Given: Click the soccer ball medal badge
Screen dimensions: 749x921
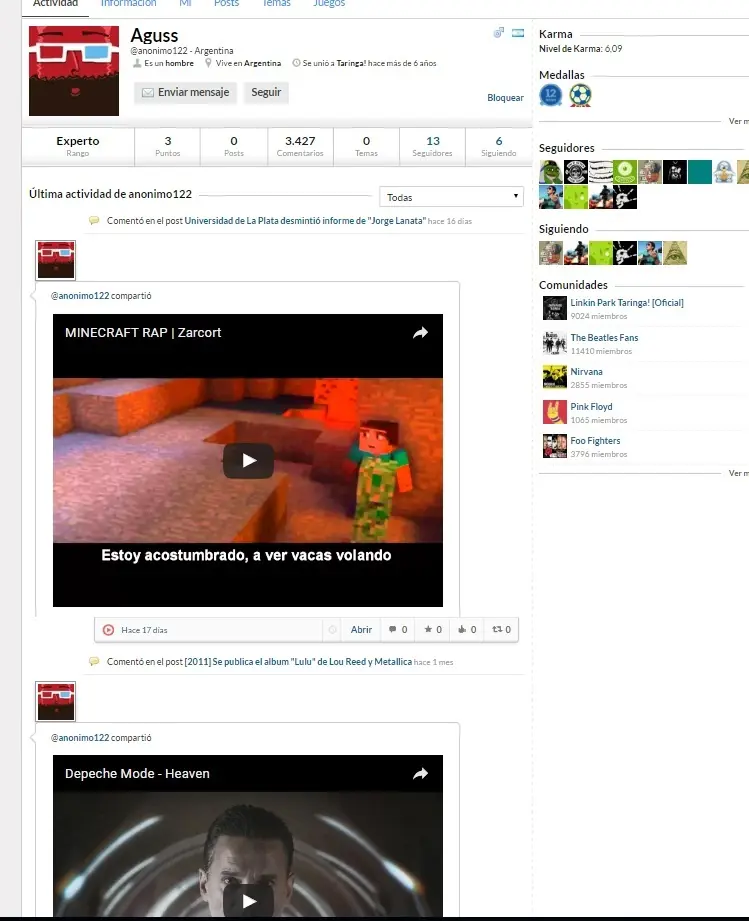Looking at the screenshot, I should click(580, 95).
